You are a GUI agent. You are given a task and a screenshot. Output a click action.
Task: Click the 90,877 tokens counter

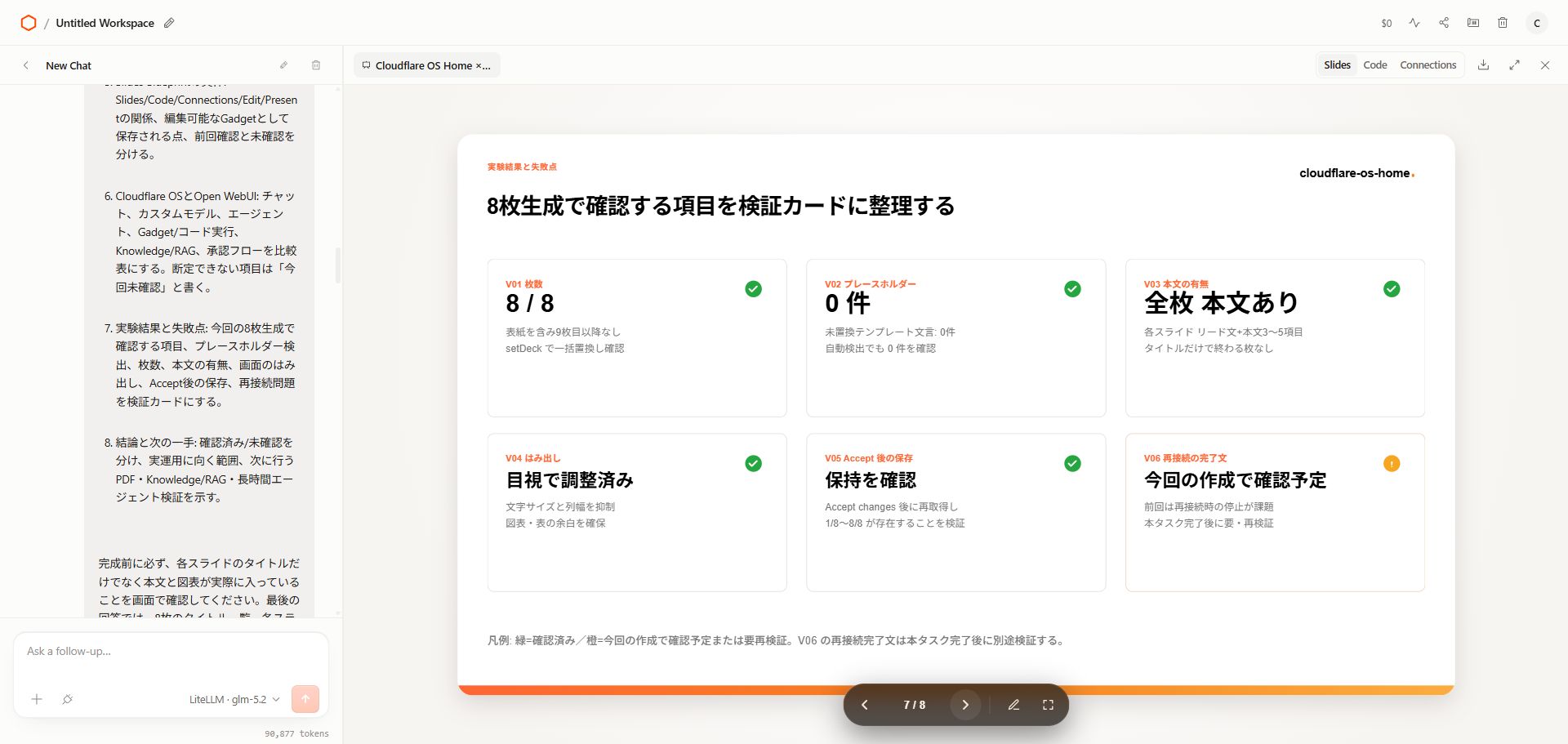pos(296,733)
